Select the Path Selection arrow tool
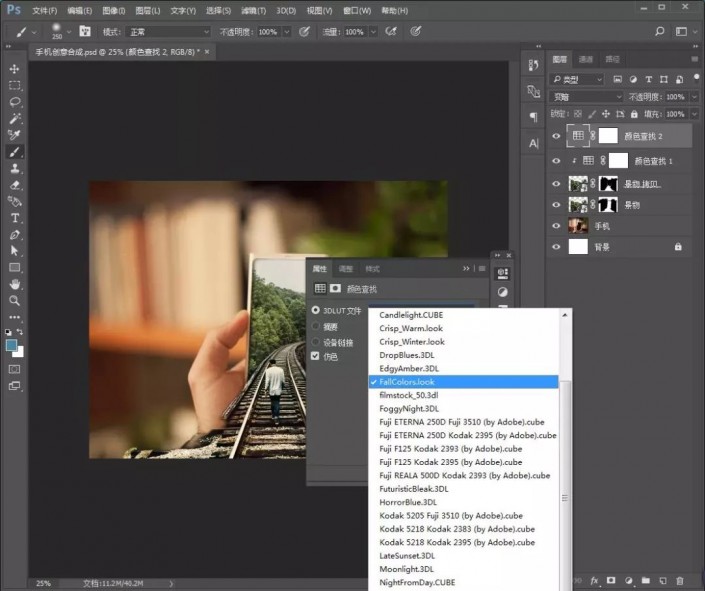705x591 pixels. tap(14, 251)
